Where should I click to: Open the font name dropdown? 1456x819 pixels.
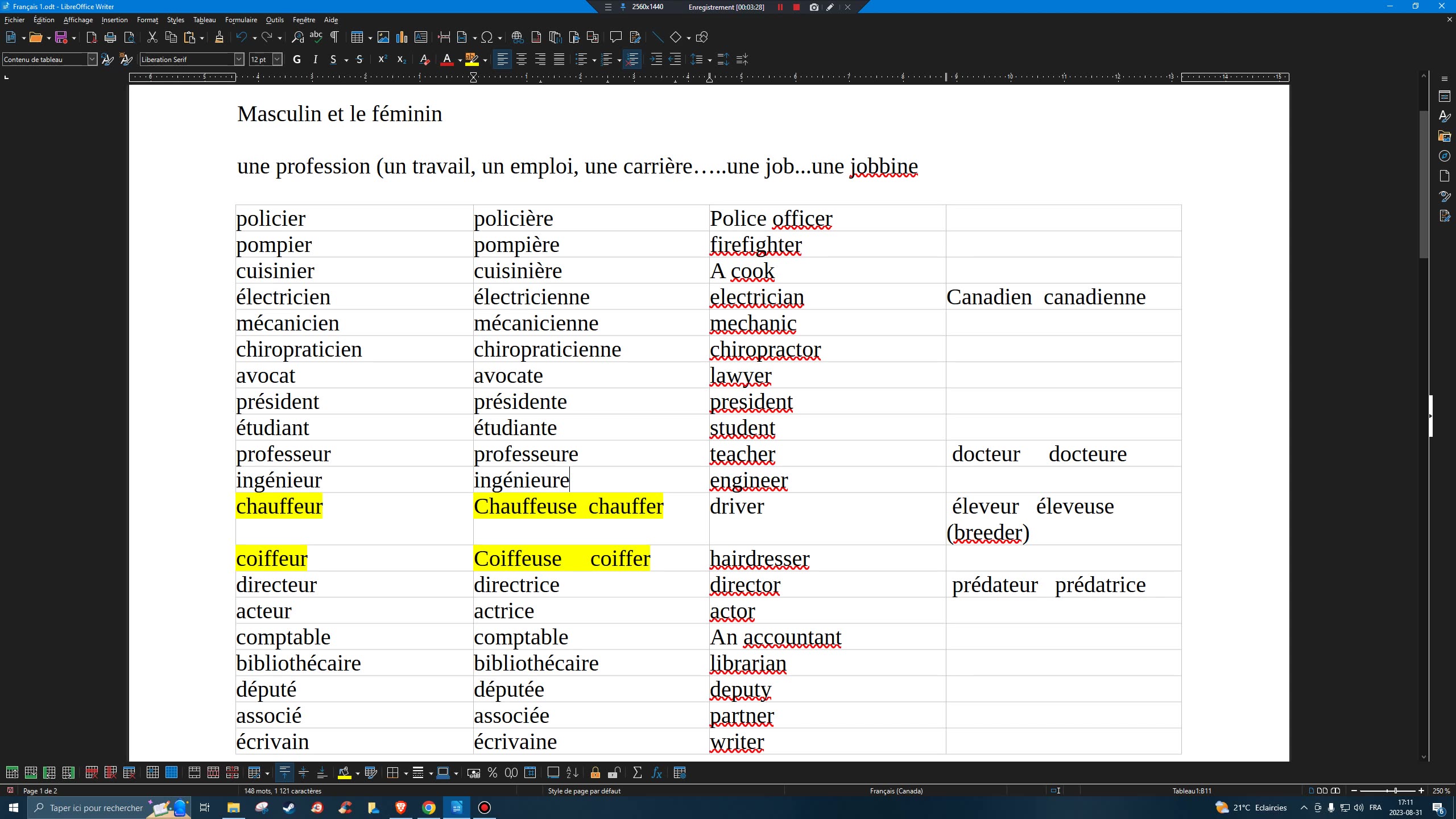(x=238, y=59)
